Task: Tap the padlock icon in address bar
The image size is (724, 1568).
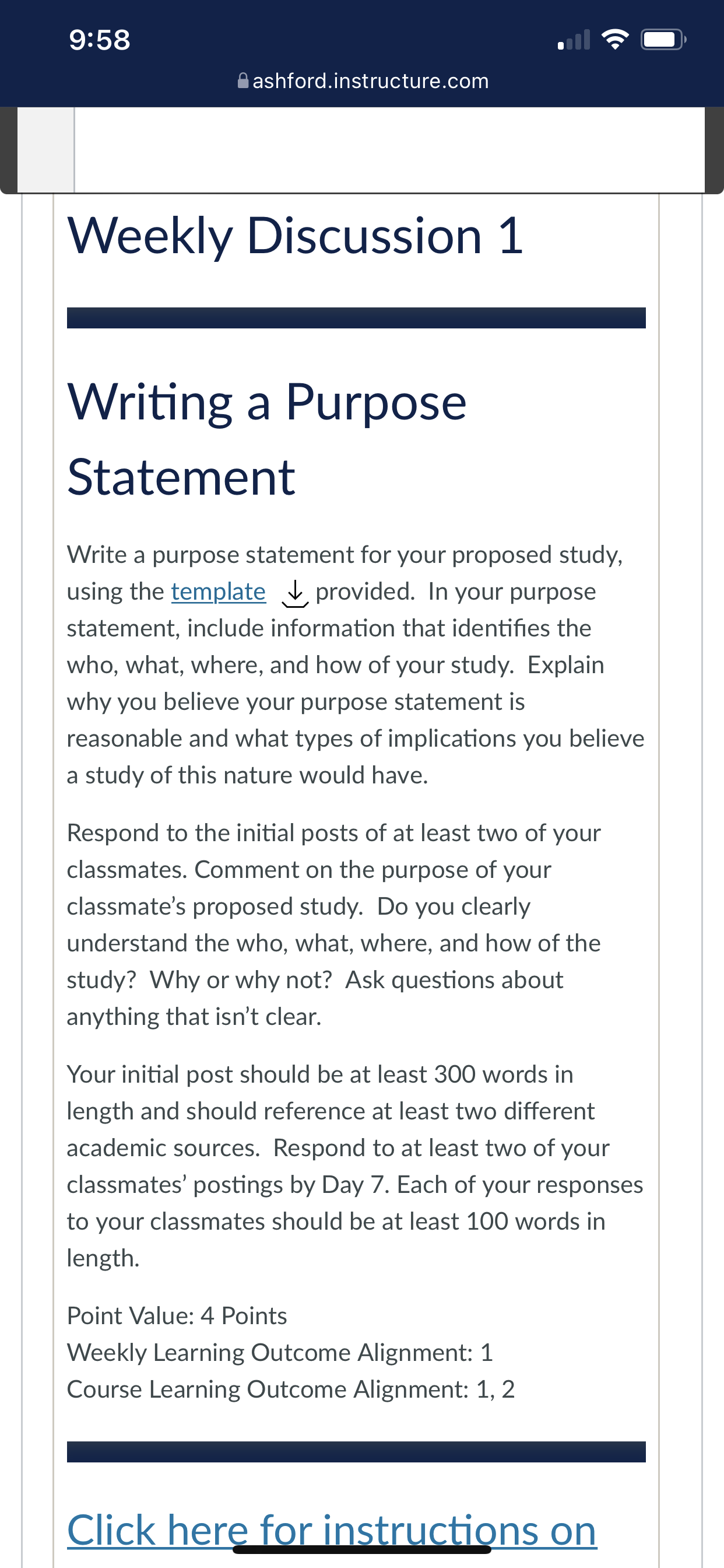Action: [242, 80]
